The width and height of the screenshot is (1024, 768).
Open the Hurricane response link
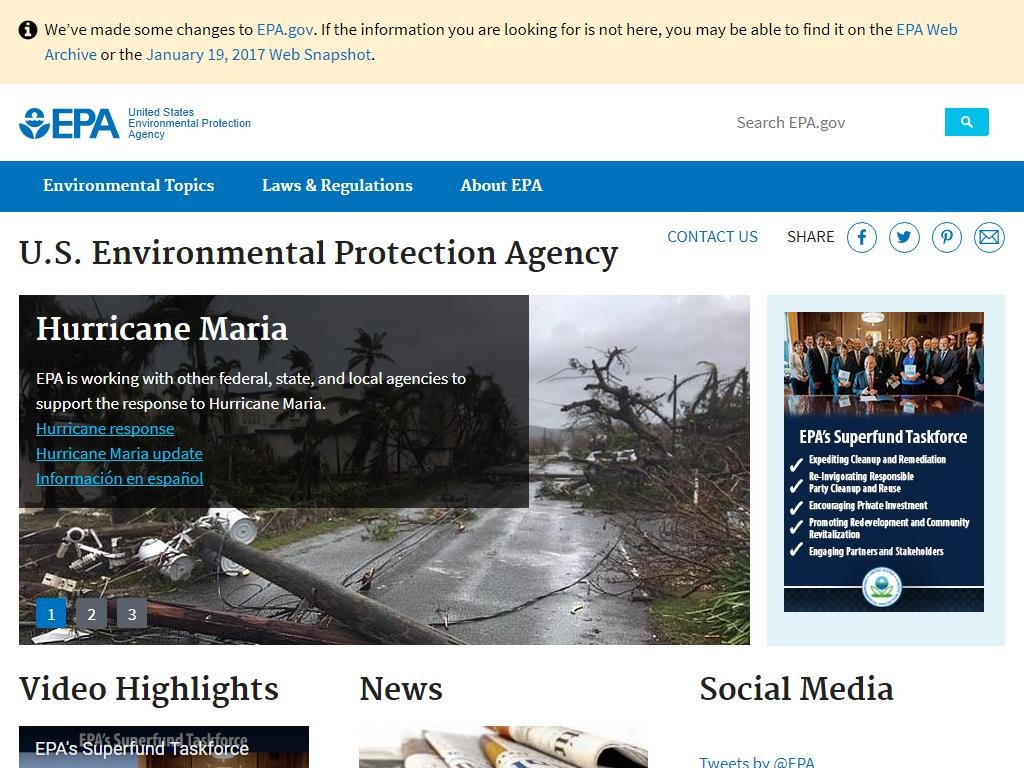pyautogui.click(x=105, y=428)
